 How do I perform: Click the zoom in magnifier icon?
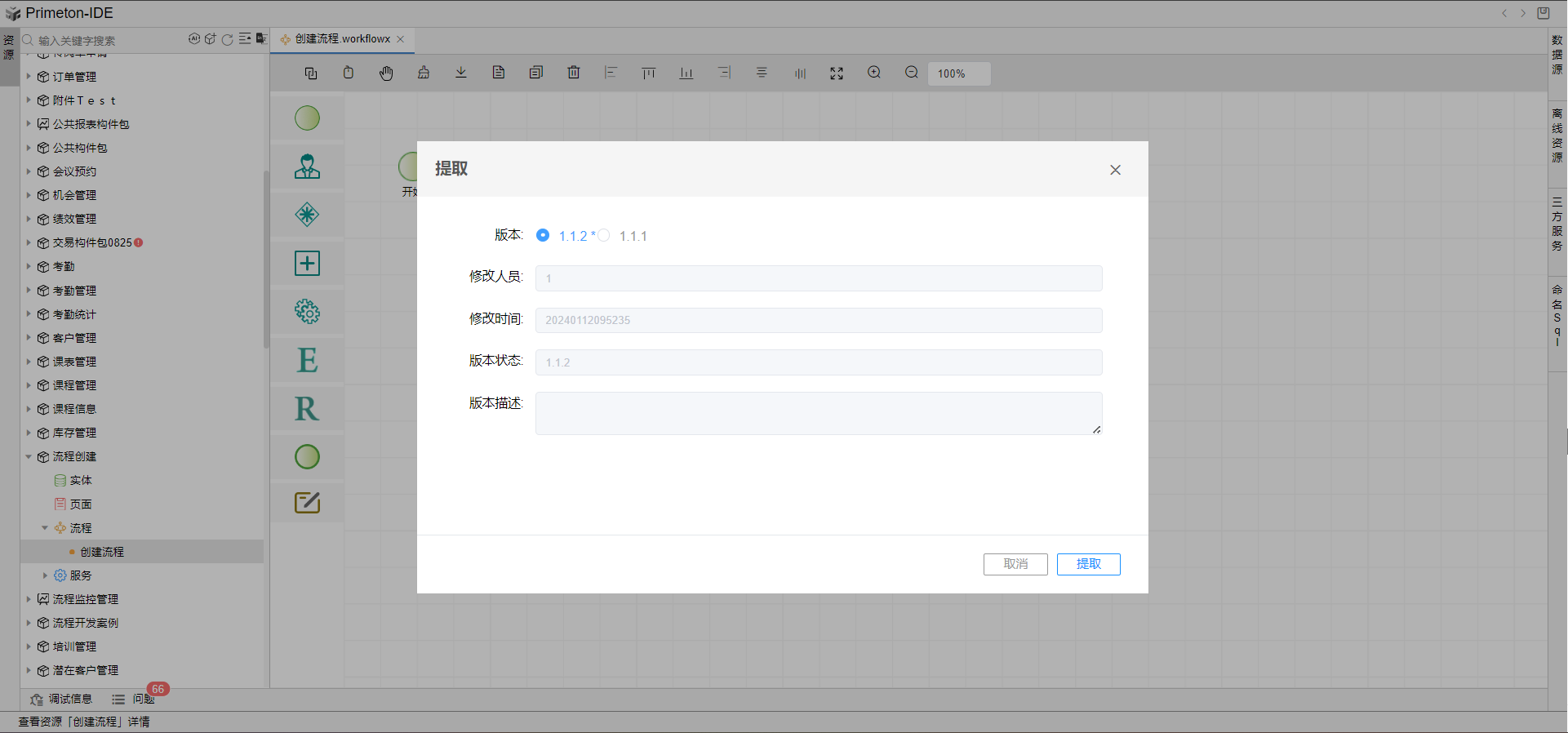(x=874, y=73)
